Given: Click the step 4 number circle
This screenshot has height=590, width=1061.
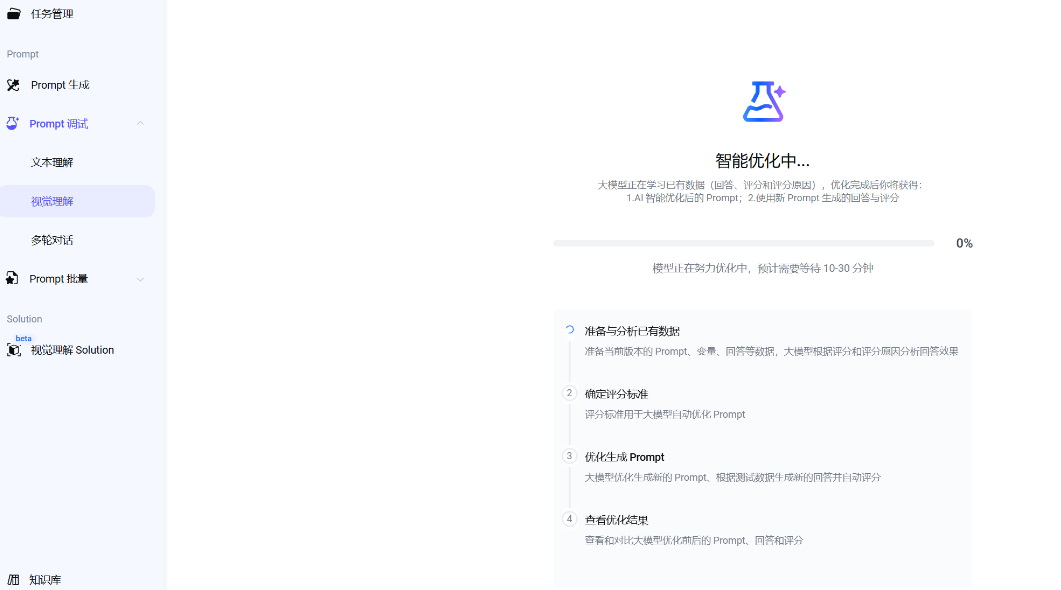Looking at the screenshot, I should [570, 519].
